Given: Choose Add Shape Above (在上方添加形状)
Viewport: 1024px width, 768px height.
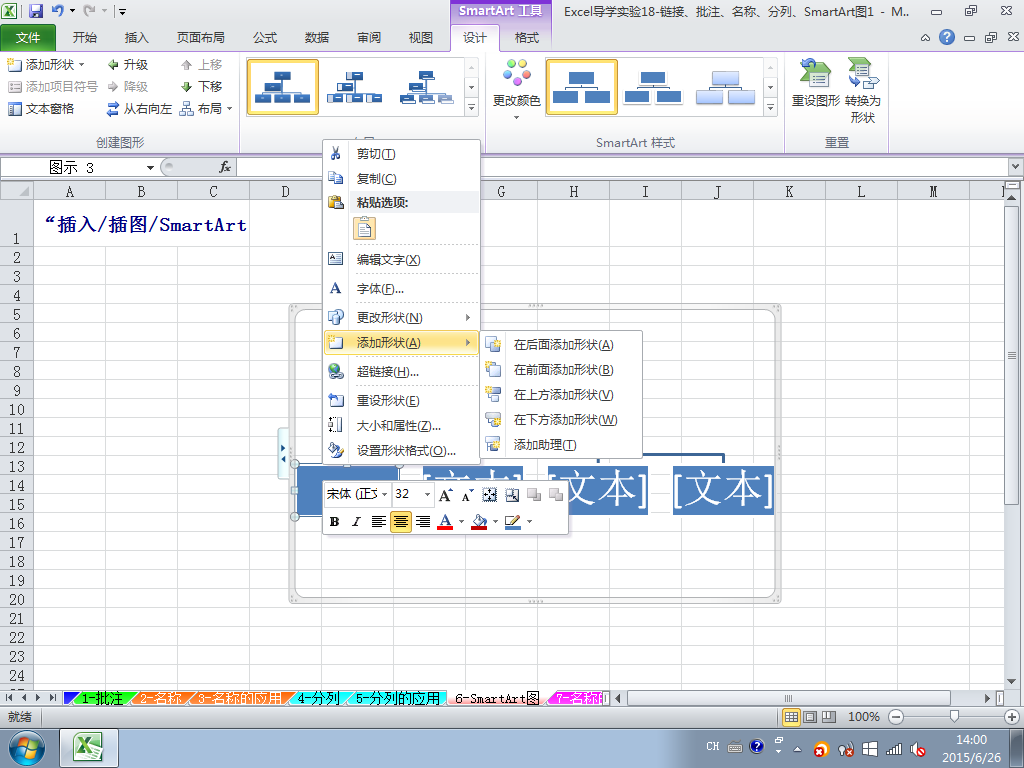Looking at the screenshot, I should (x=562, y=394).
